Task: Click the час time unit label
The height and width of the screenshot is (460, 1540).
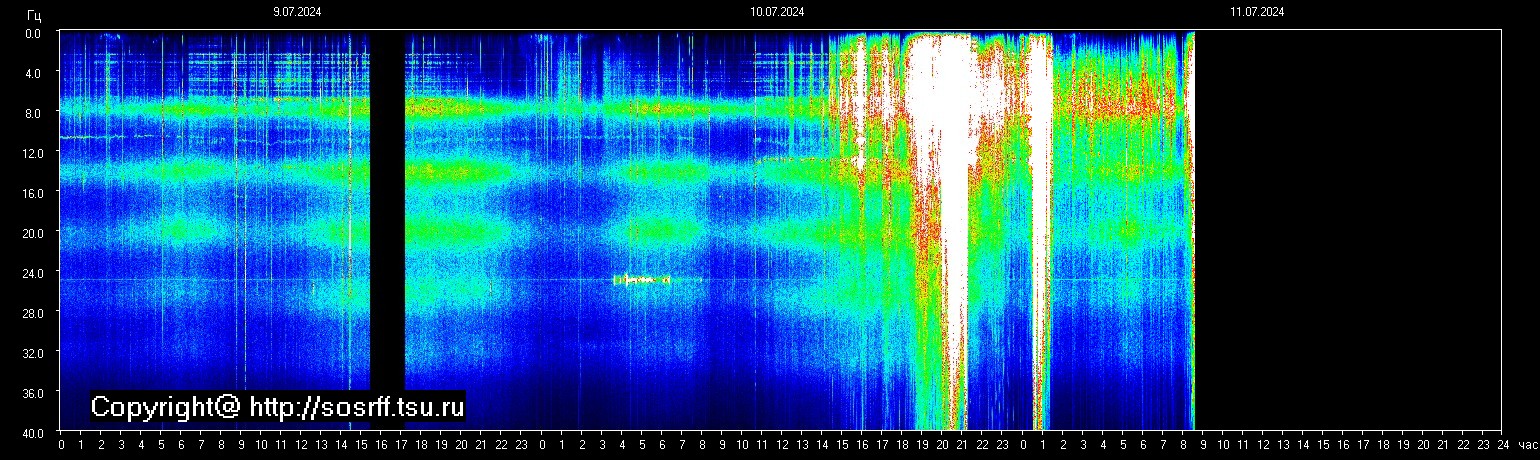Action: pos(1526,445)
